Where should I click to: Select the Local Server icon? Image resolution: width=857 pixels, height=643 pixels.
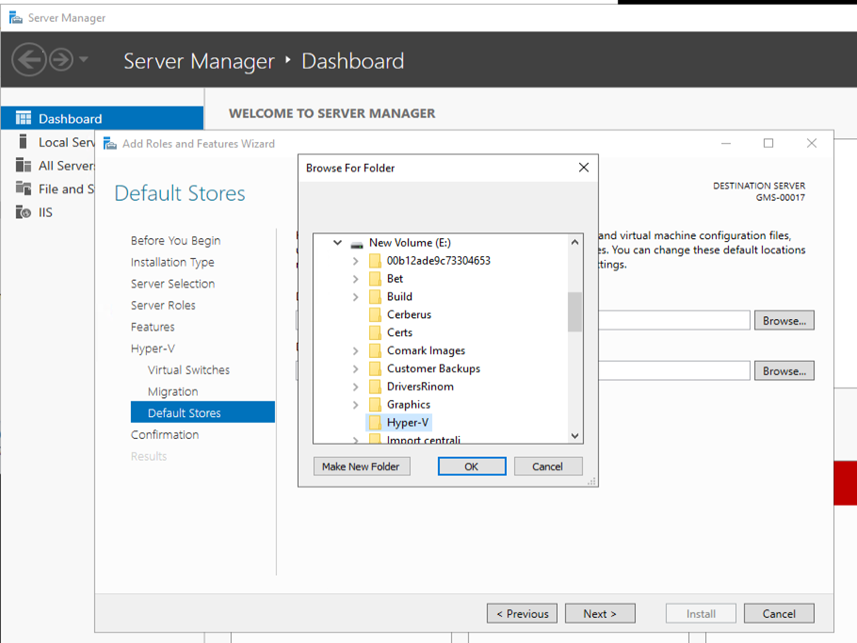23,142
